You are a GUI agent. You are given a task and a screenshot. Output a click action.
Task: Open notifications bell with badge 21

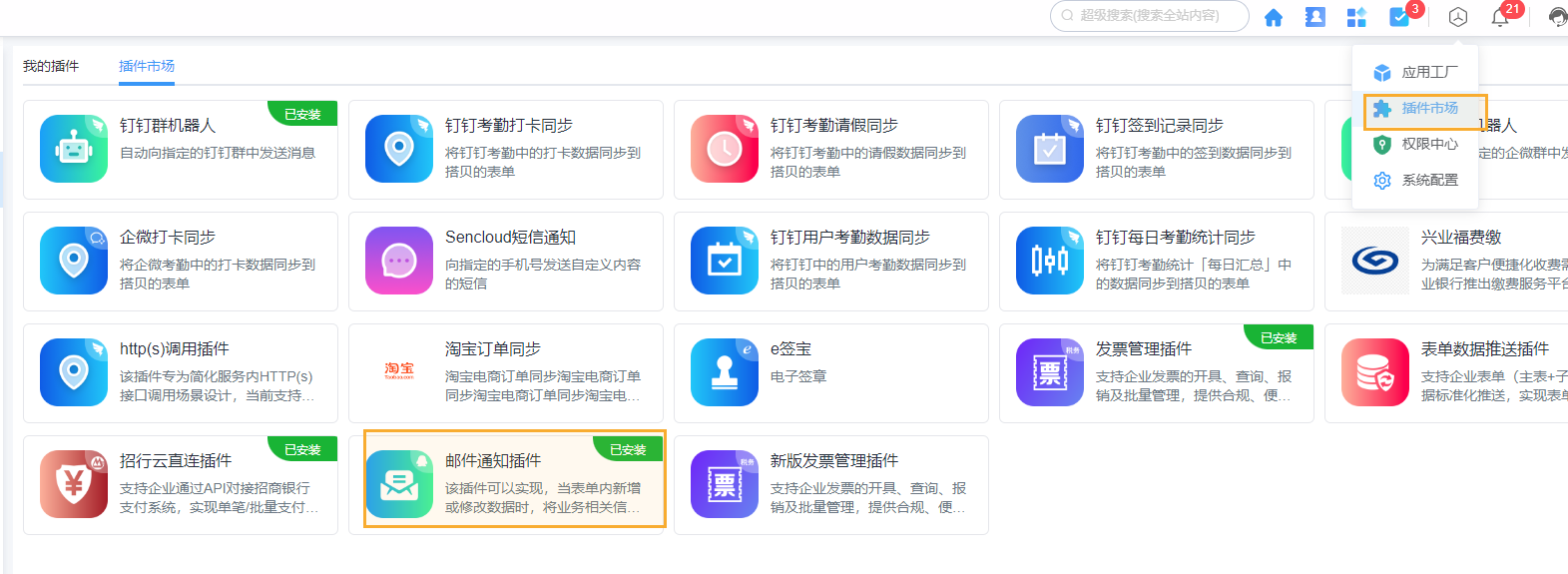pyautogui.click(x=1500, y=17)
